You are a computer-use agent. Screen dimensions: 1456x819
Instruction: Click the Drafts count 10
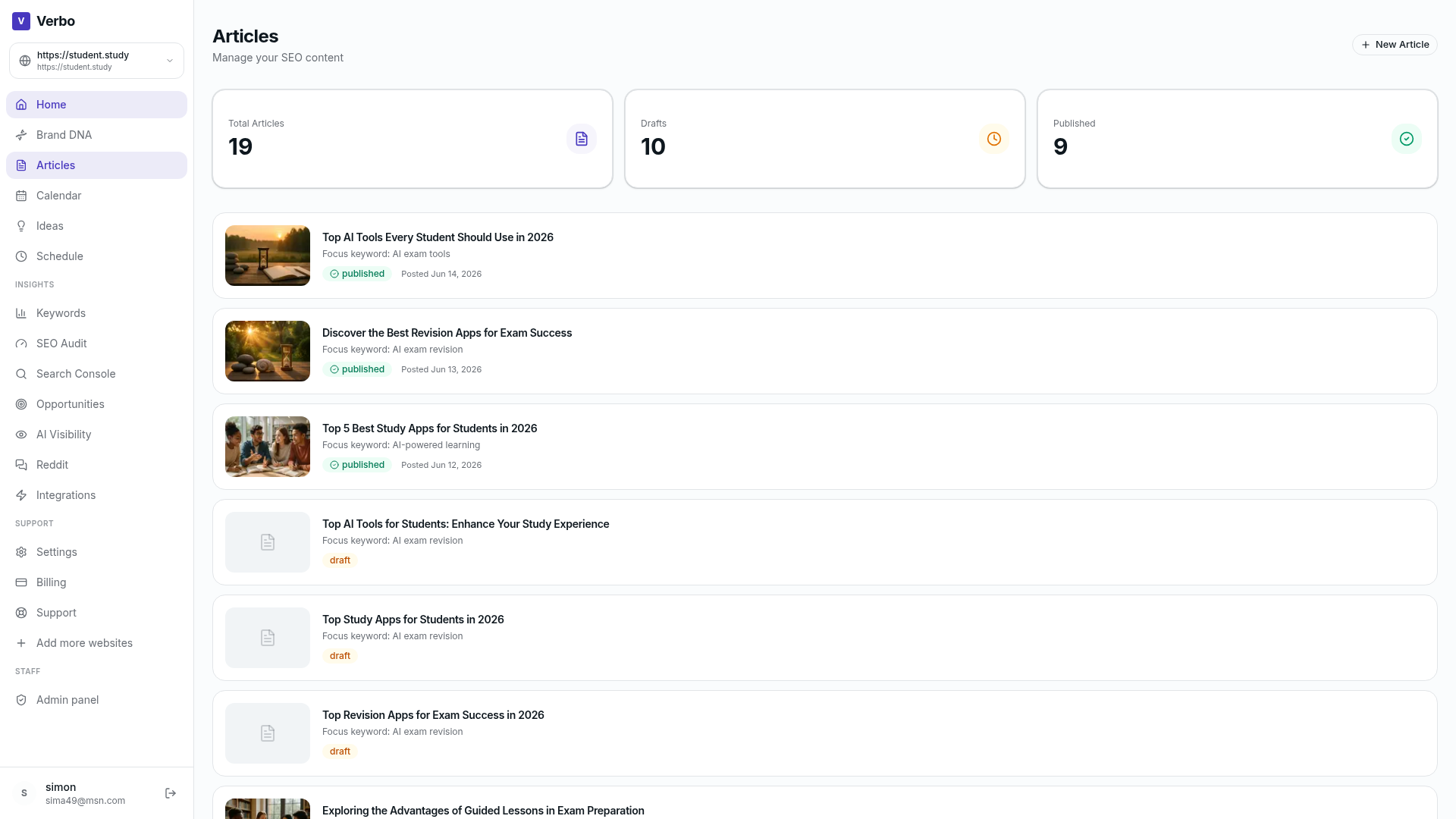click(653, 146)
